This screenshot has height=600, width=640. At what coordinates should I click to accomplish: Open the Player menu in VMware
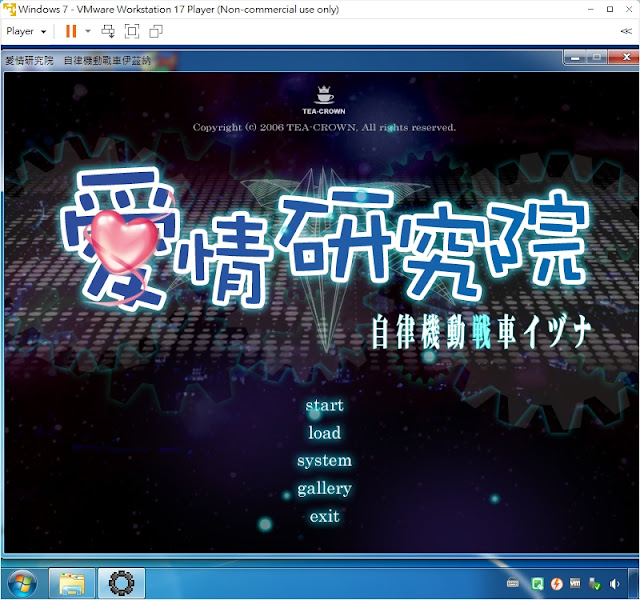pyautogui.click(x=26, y=31)
